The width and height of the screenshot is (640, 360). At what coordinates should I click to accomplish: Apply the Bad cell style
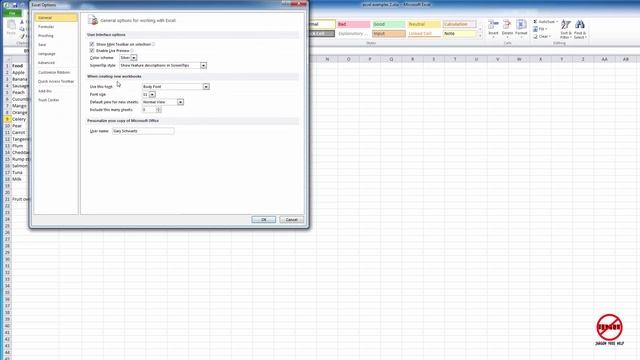point(353,24)
